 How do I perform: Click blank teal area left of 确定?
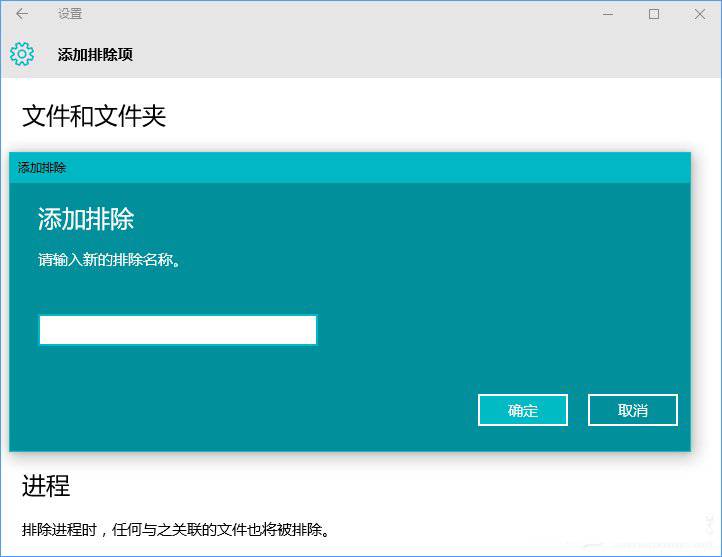point(250,410)
